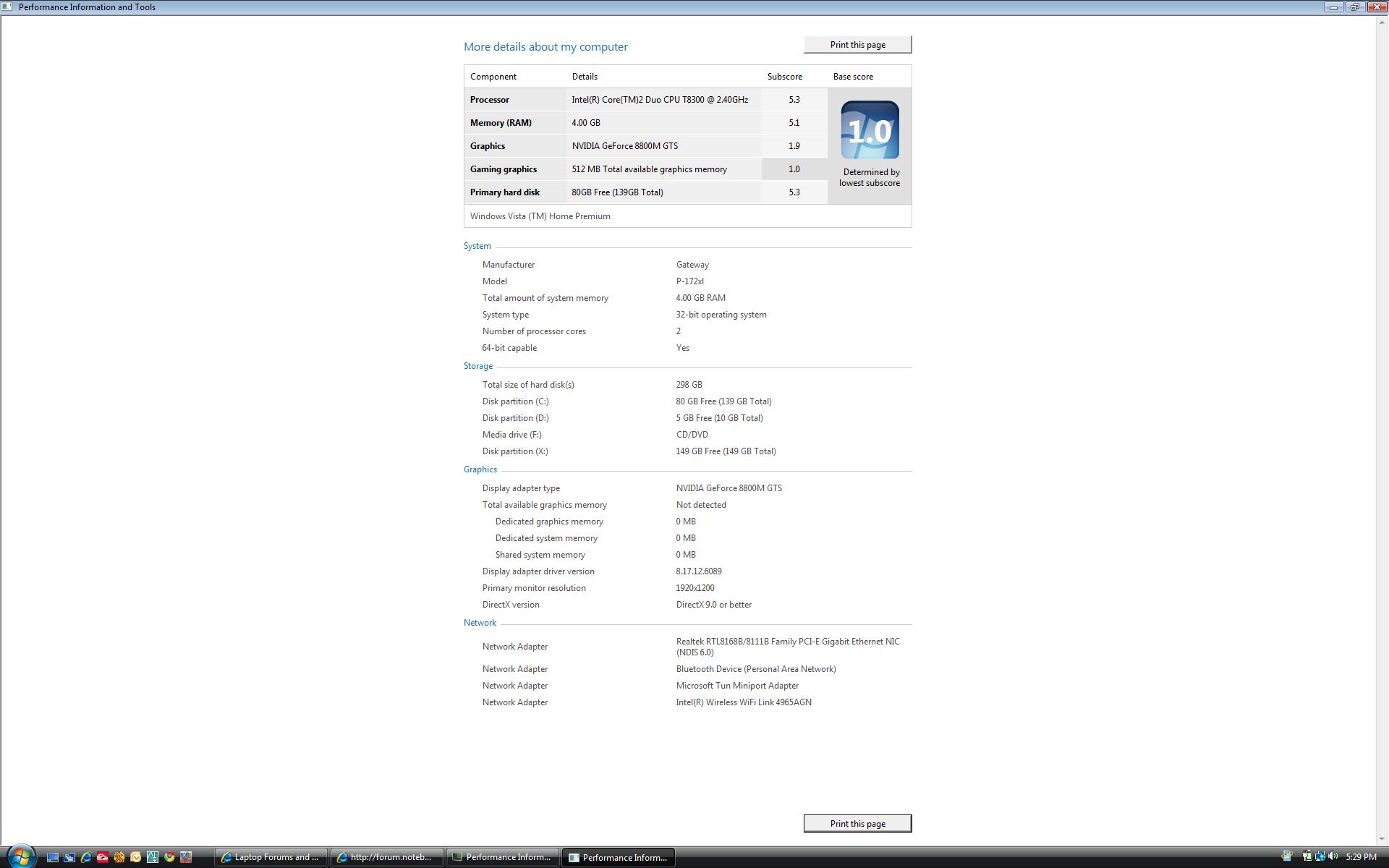Image resolution: width=1389 pixels, height=868 pixels.
Task: Click the scrollbar up arrow
Action: 1382,21
